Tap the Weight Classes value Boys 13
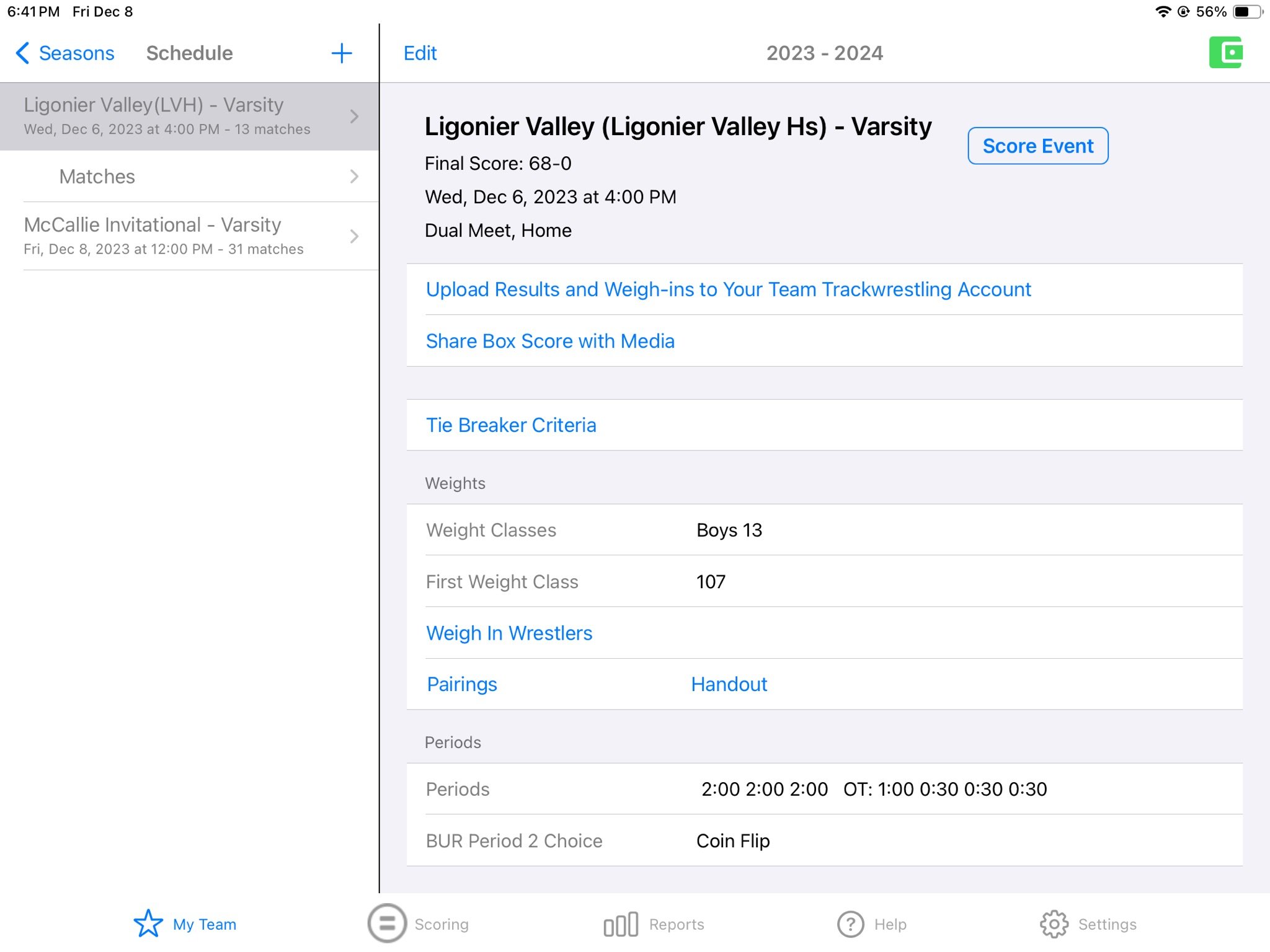The width and height of the screenshot is (1270, 952). (x=729, y=531)
